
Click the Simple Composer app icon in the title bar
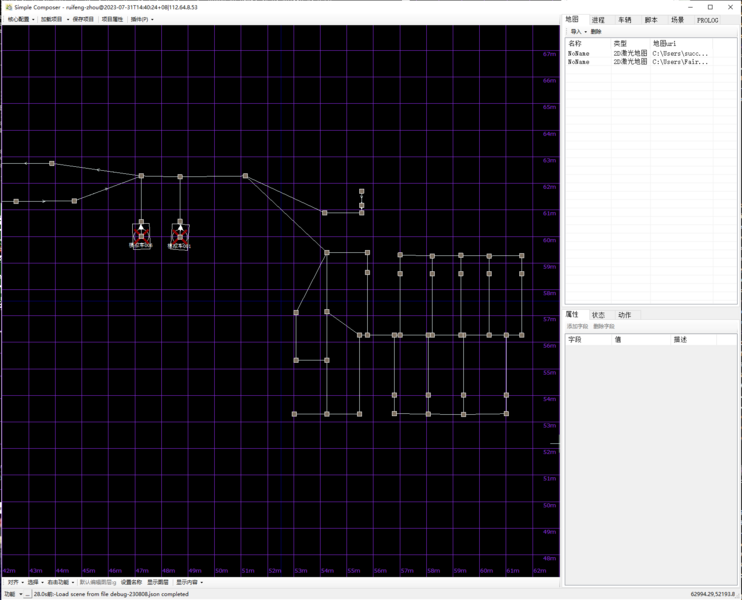[8, 7]
